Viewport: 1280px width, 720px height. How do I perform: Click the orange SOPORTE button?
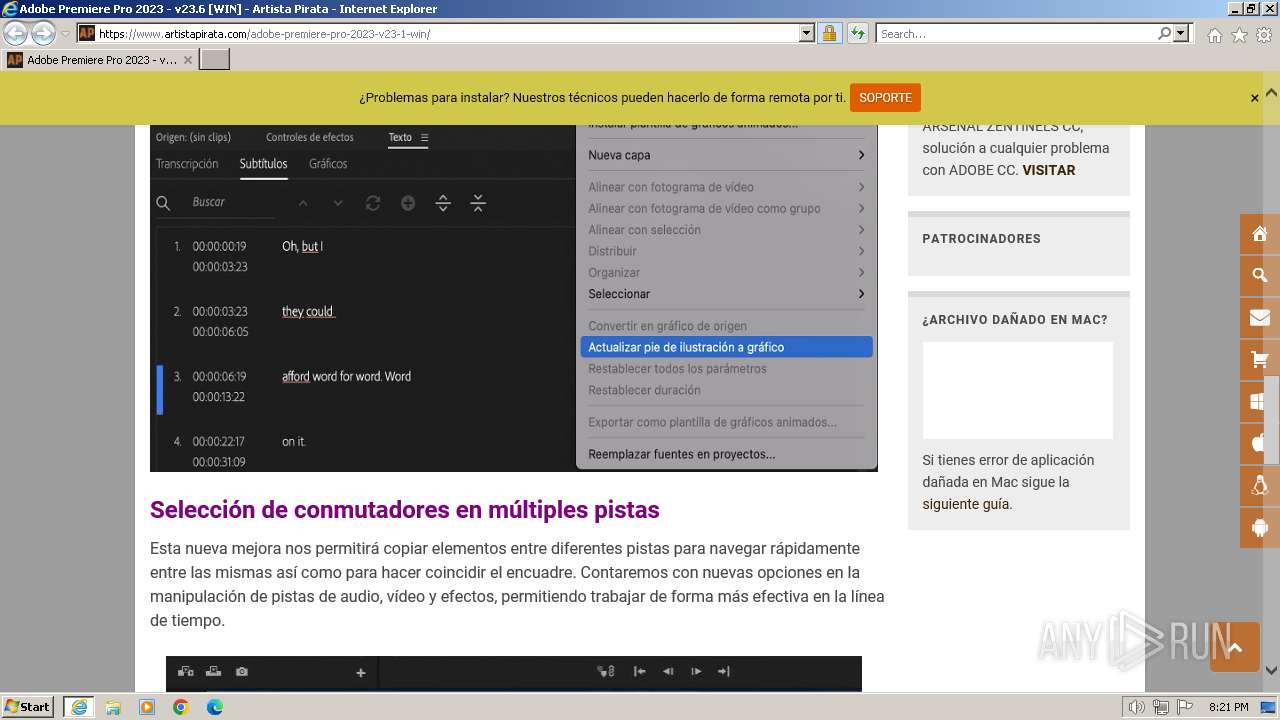point(885,98)
